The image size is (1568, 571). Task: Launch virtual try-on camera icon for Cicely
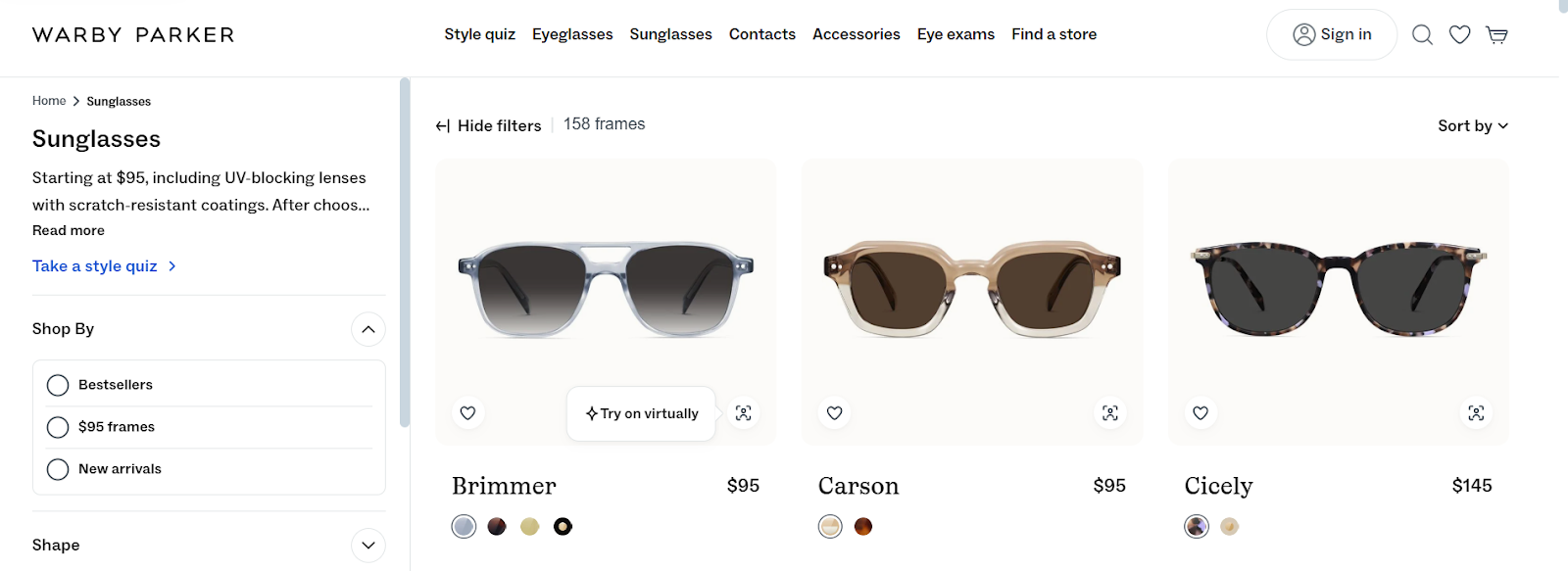coord(1475,412)
